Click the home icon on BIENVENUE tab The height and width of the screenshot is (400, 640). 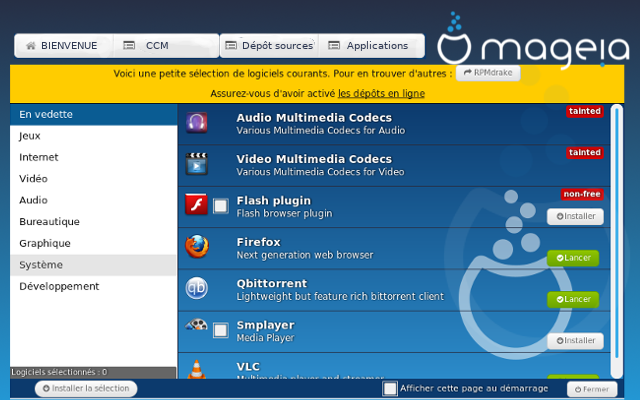click(x=31, y=46)
